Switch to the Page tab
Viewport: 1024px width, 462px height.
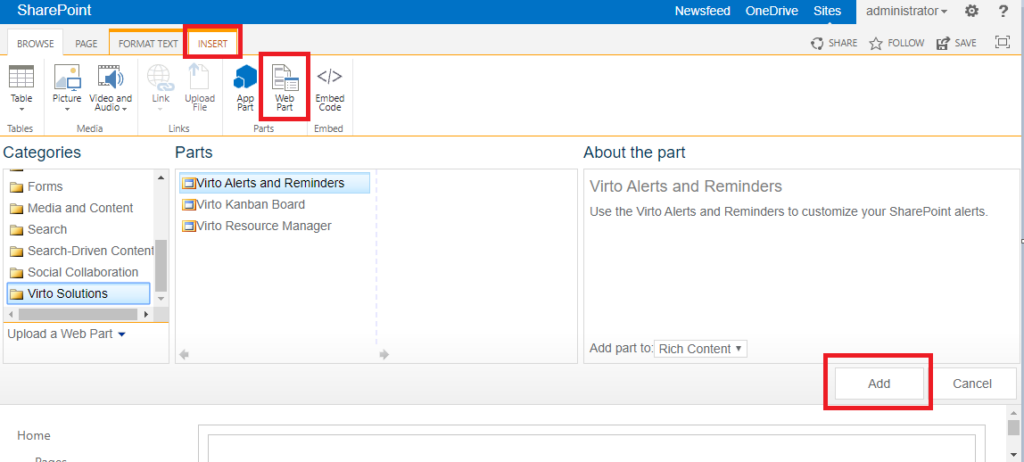86,44
